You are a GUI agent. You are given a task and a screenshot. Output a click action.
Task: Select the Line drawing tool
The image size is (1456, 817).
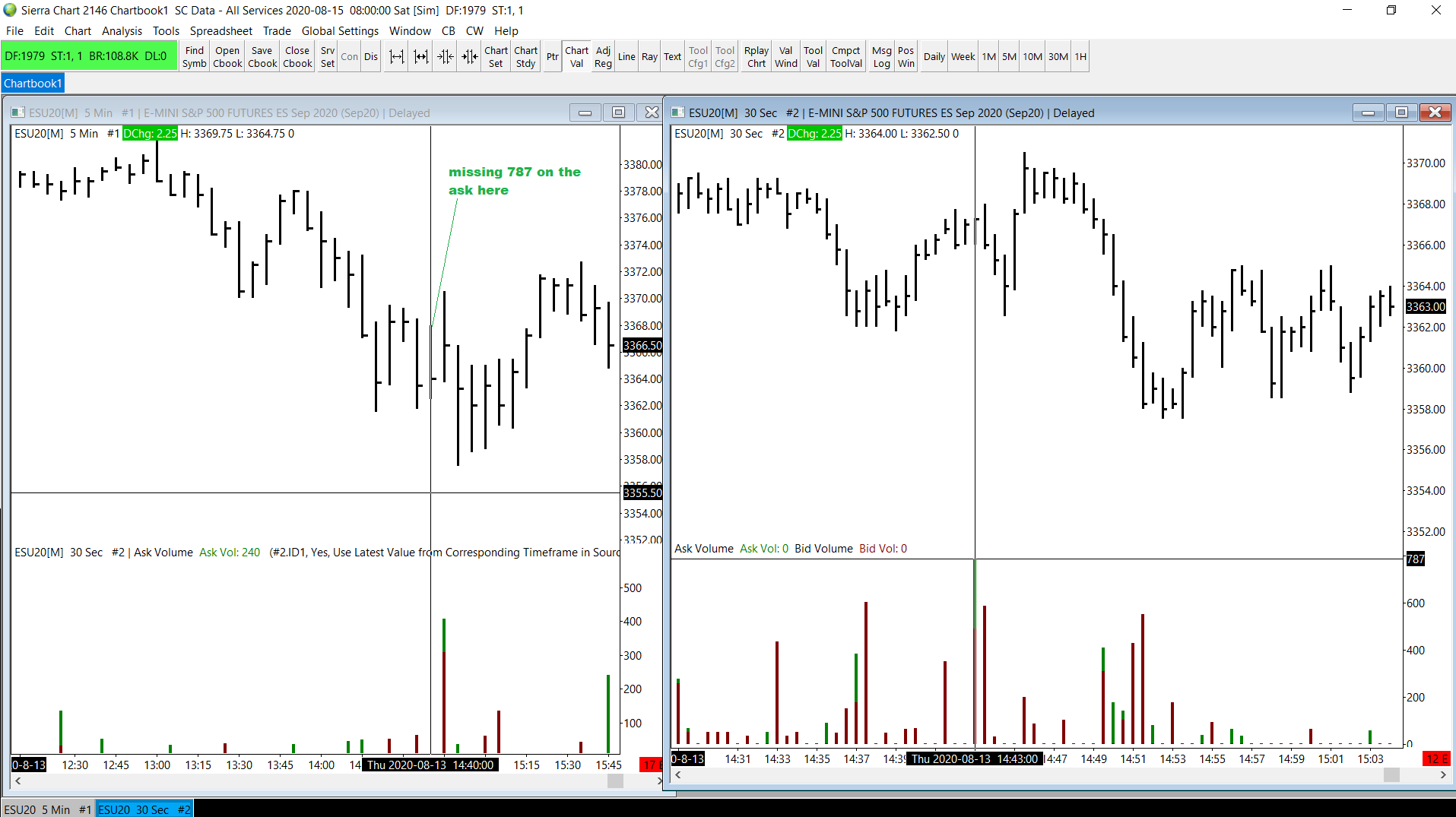[x=626, y=57]
